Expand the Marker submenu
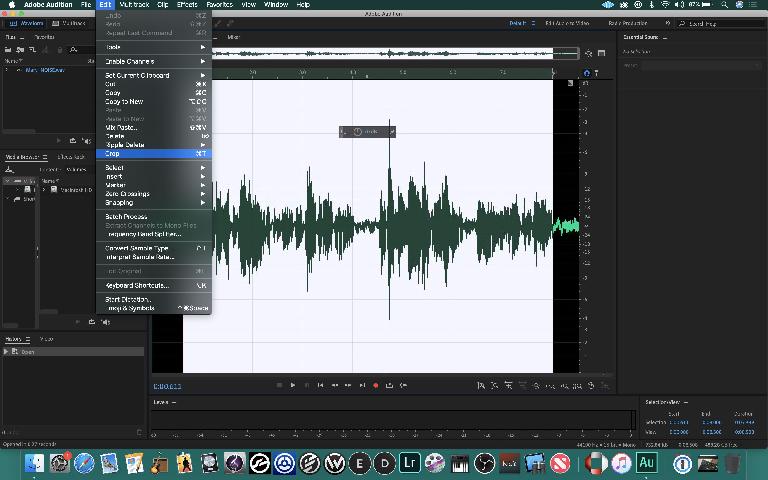The image size is (768, 480). point(154,185)
